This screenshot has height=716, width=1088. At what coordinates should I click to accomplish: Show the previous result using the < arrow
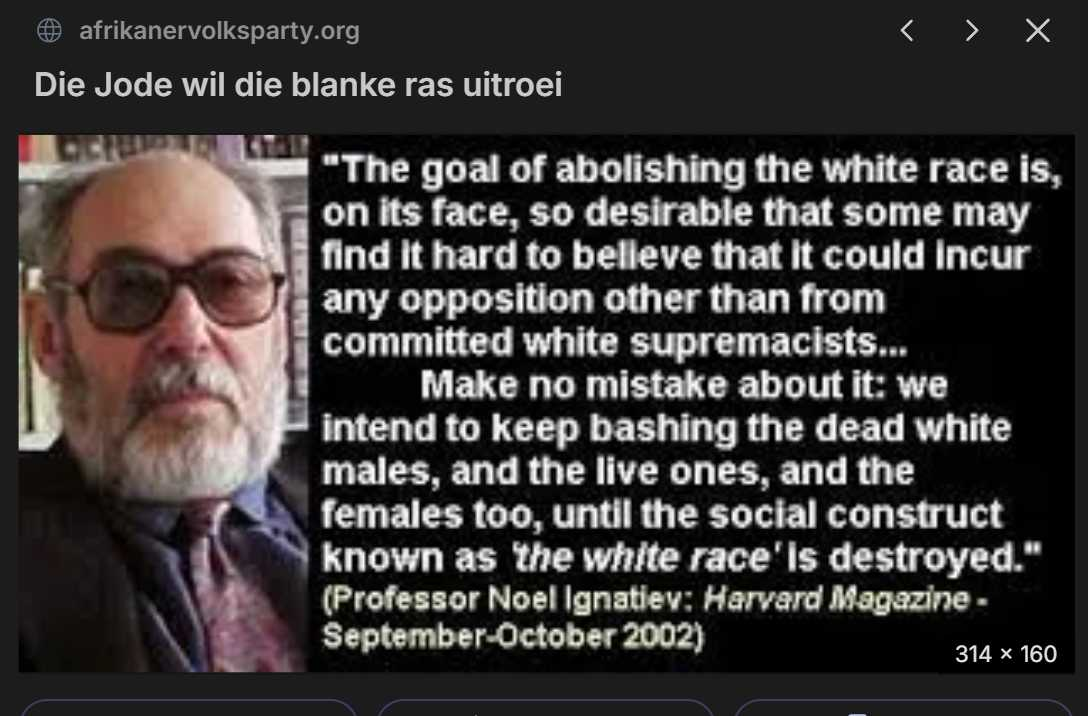[906, 31]
